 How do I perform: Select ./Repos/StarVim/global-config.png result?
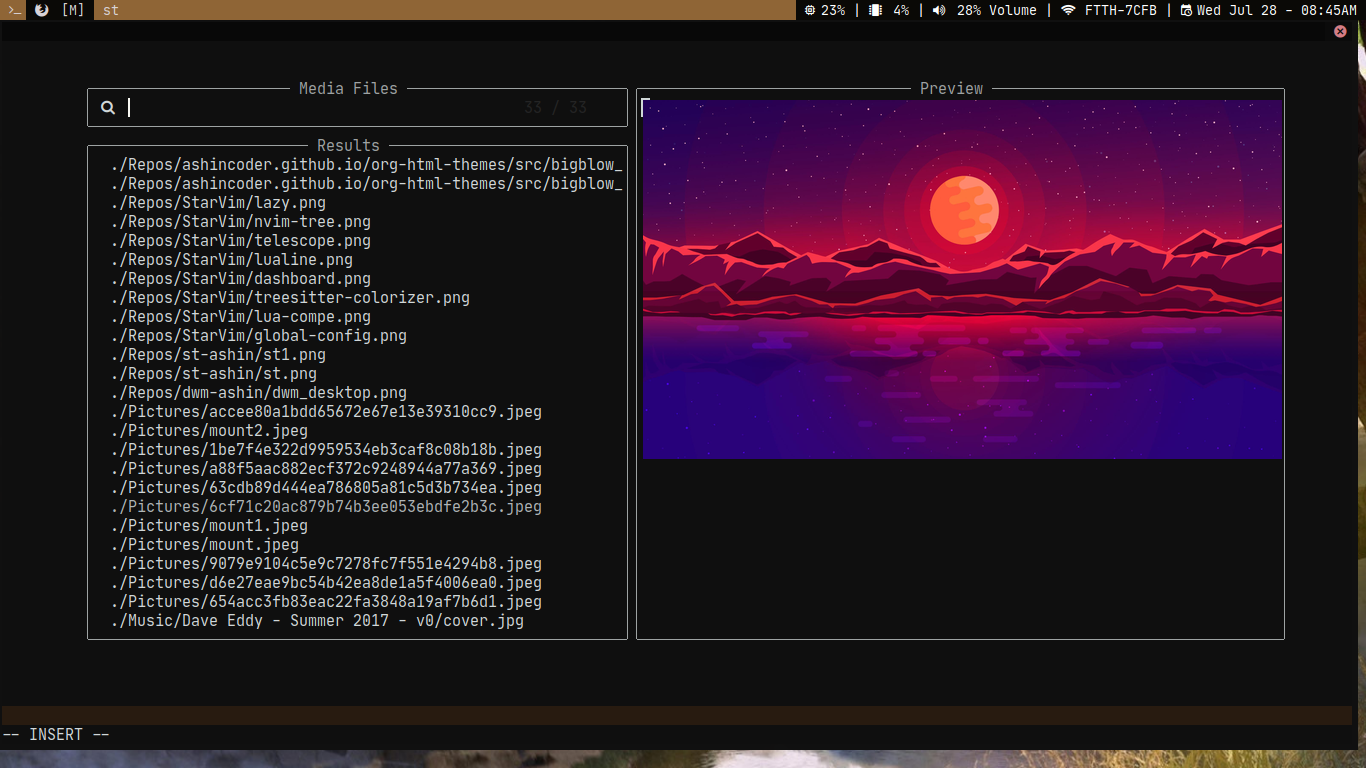tap(259, 335)
